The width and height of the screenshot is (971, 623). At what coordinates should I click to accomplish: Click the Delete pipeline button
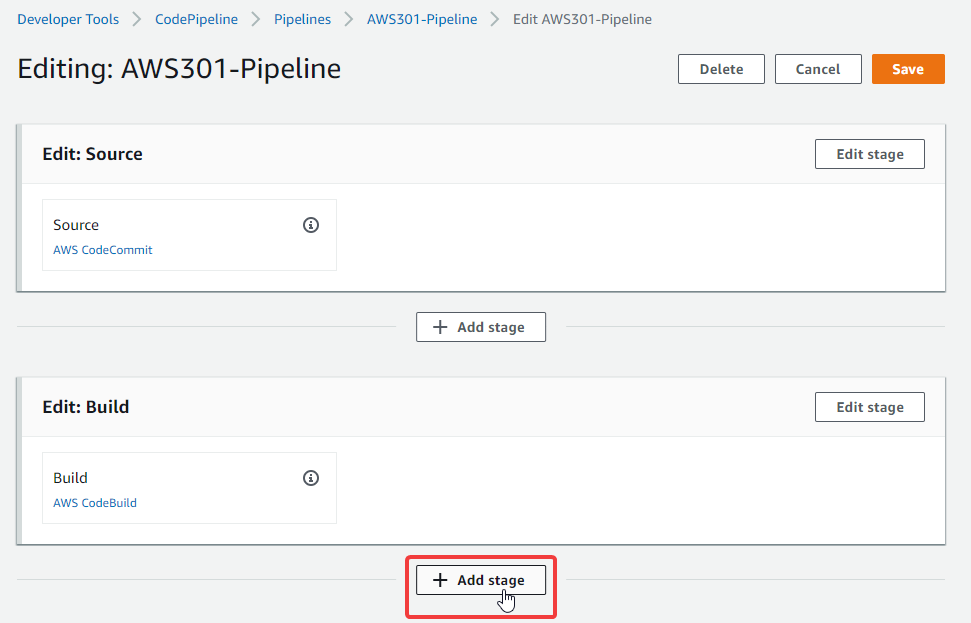click(721, 69)
